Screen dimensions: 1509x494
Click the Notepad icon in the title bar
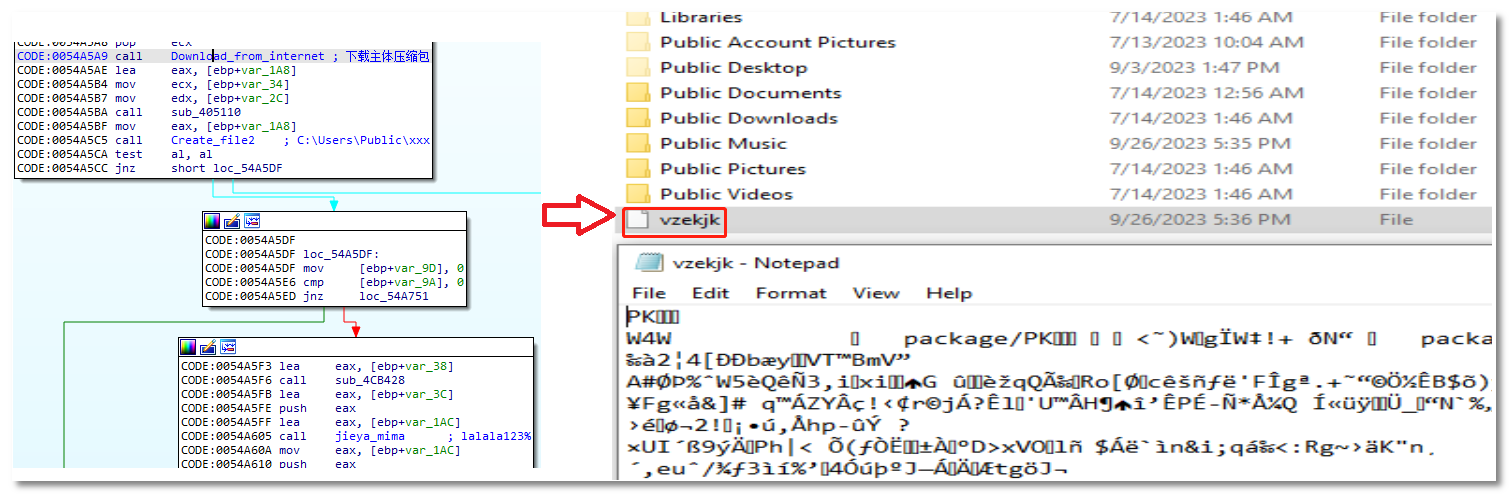tap(649, 263)
